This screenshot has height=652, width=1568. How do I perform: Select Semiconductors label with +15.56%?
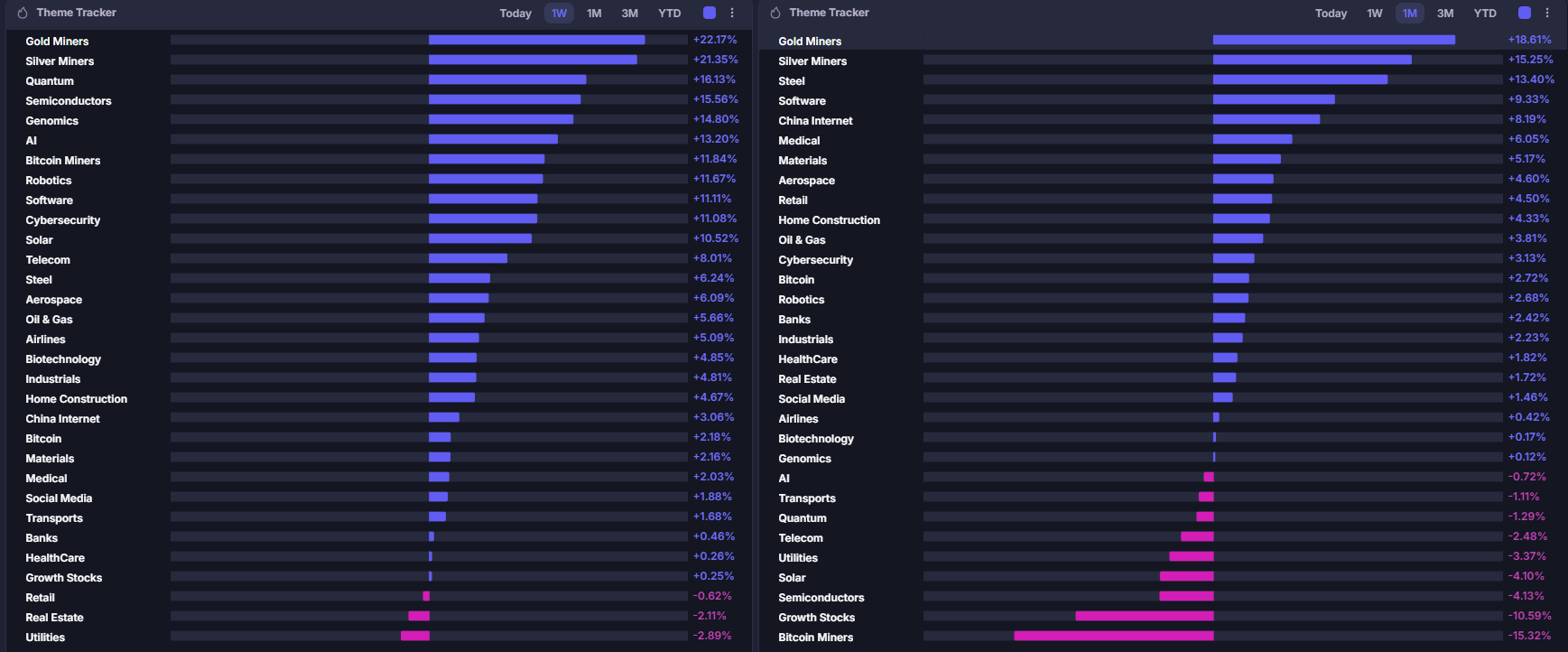click(69, 101)
